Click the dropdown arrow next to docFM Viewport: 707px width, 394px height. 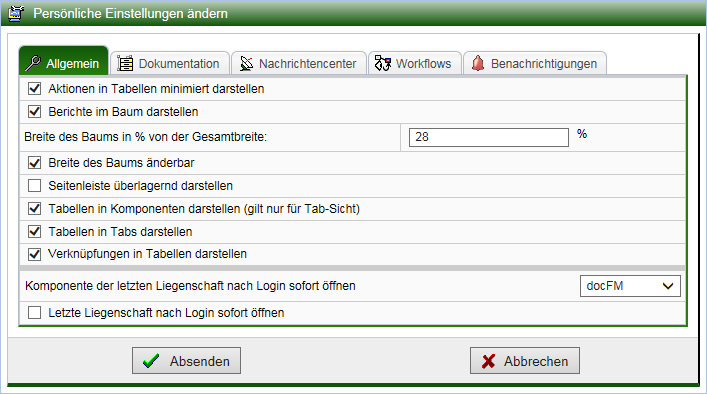point(668,286)
